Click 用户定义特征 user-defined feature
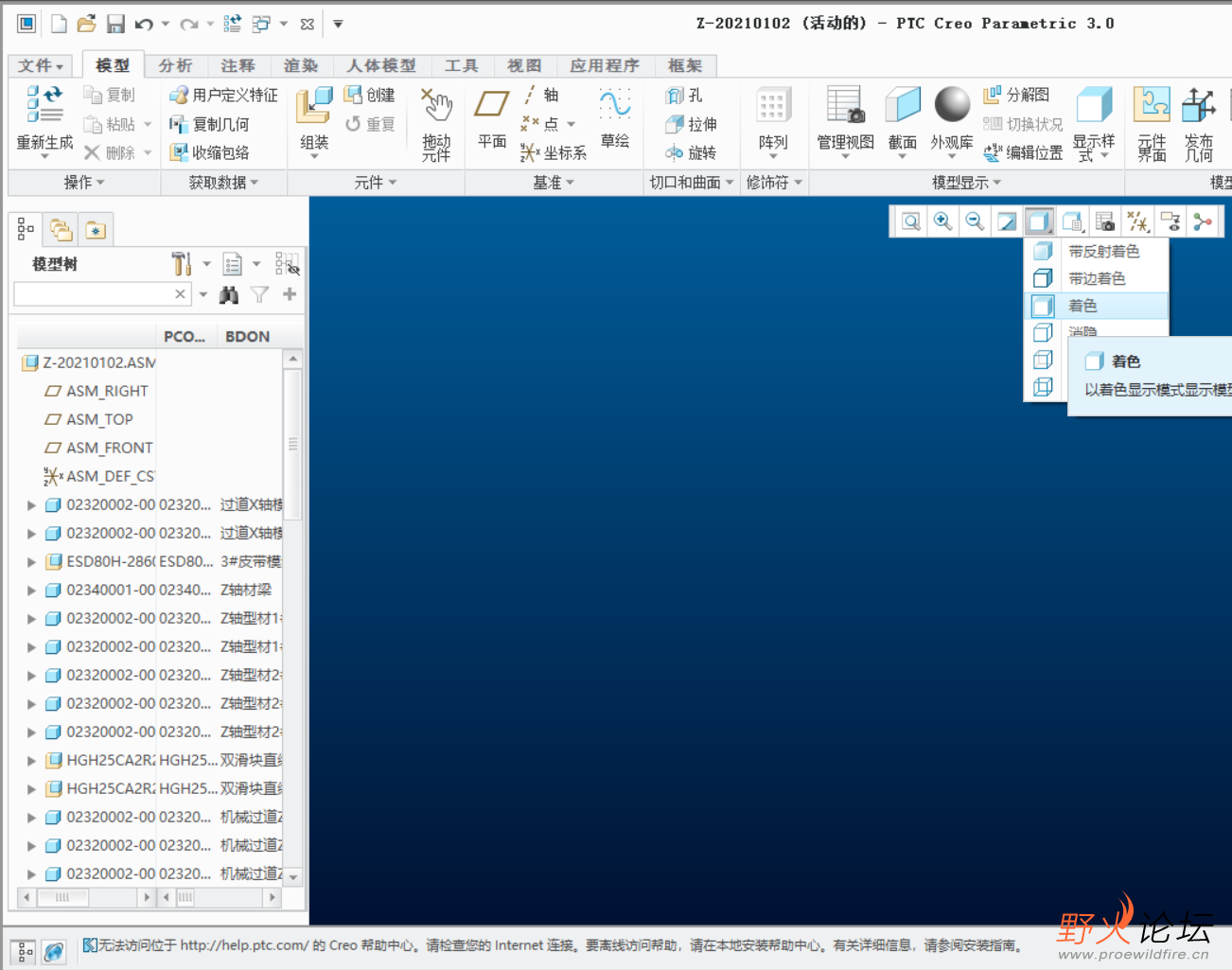This screenshot has width=1232, height=970. pos(223,95)
